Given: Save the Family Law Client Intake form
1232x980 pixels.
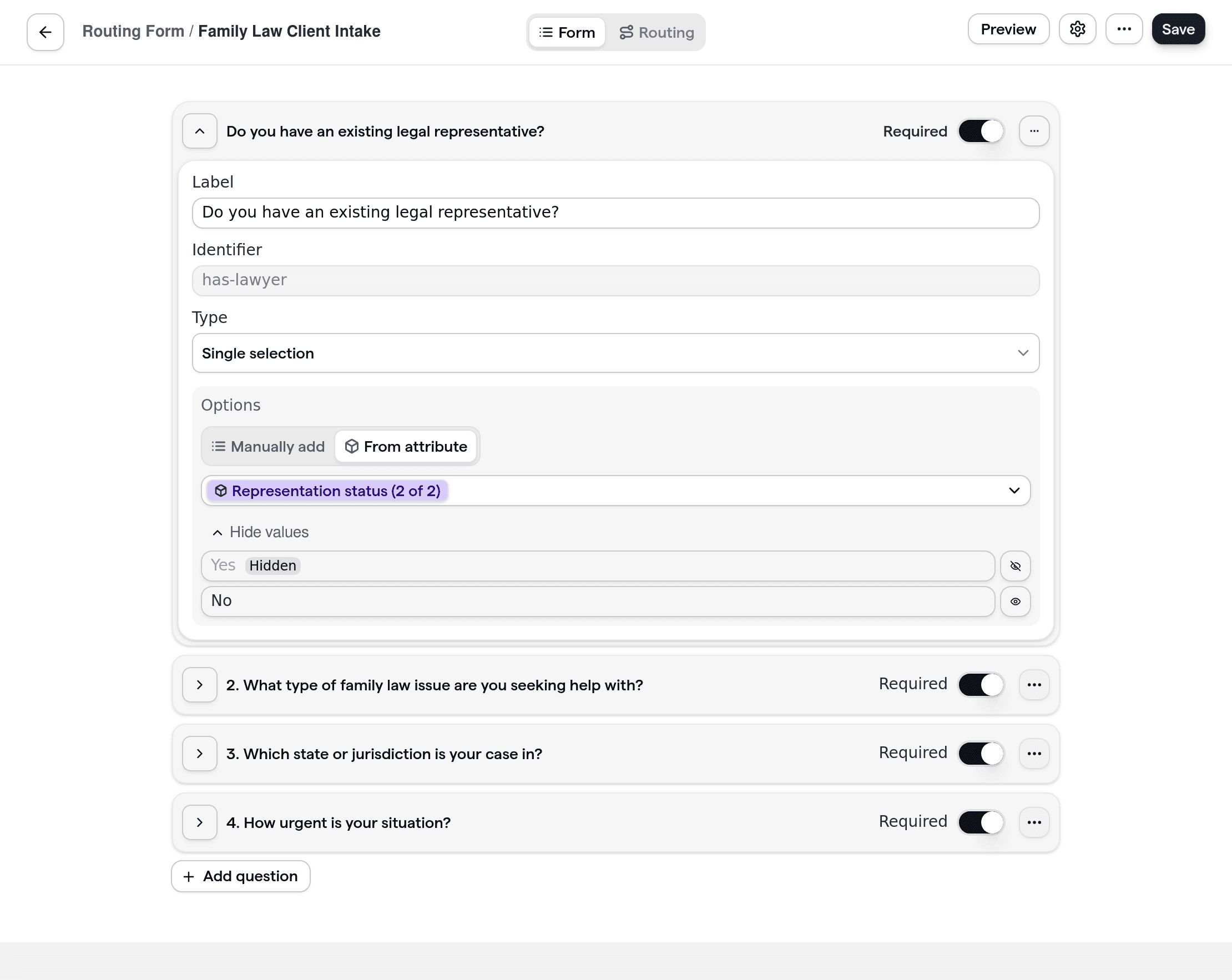Looking at the screenshot, I should click(1178, 28).
